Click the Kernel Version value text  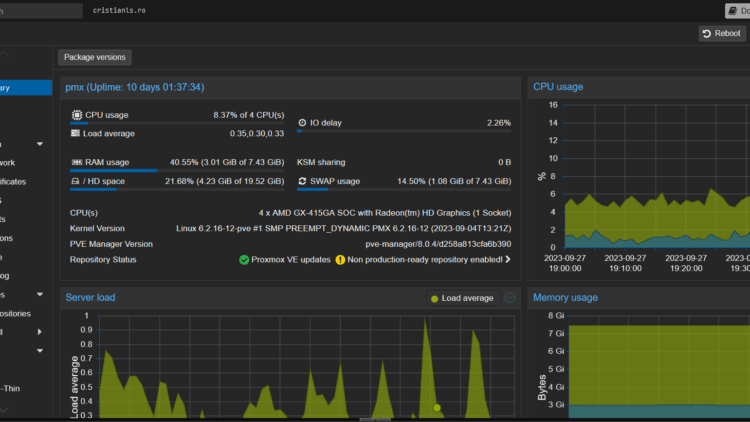pos(343,229)
